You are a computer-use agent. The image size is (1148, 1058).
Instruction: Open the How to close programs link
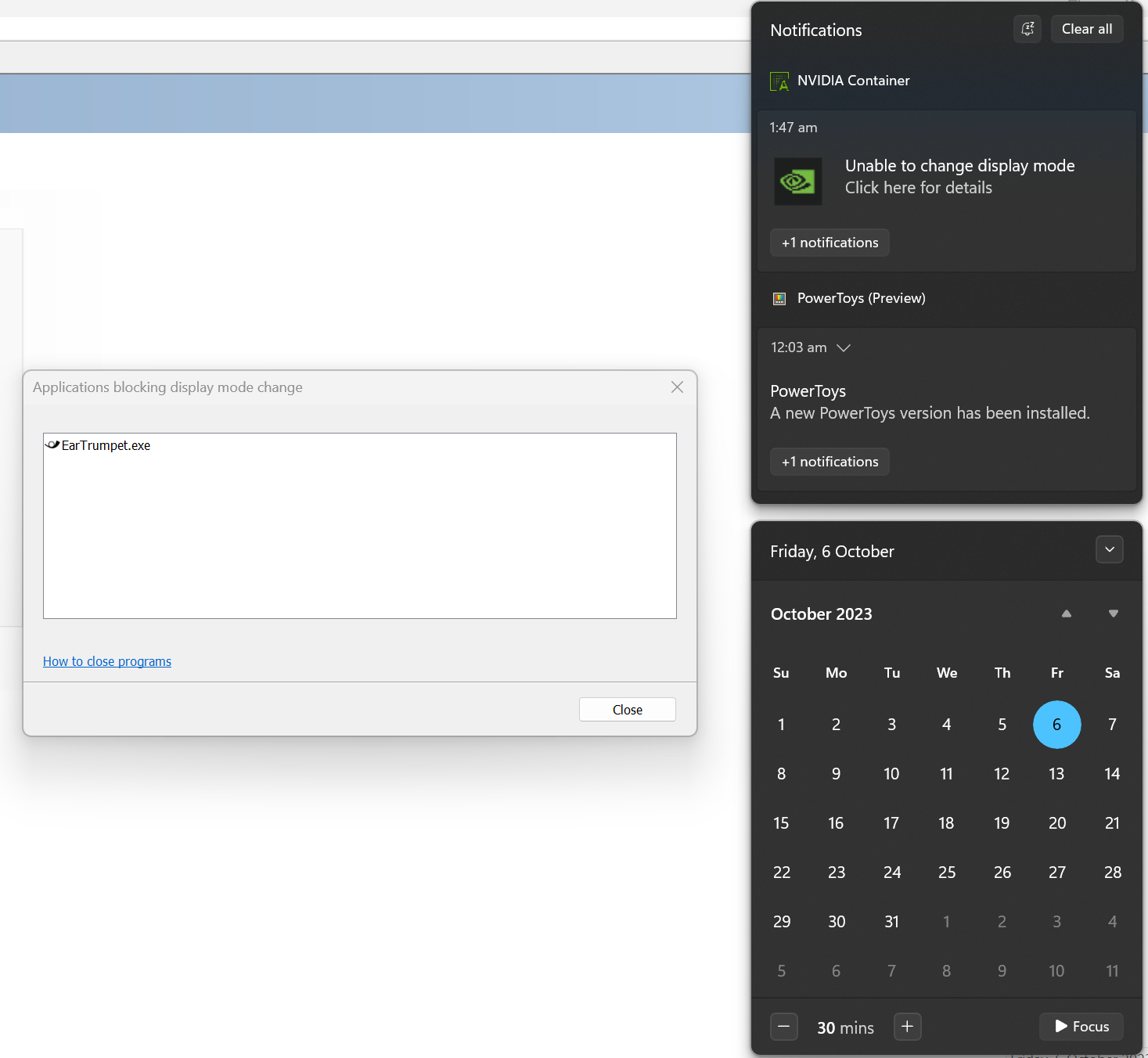(x=106, y=660)
